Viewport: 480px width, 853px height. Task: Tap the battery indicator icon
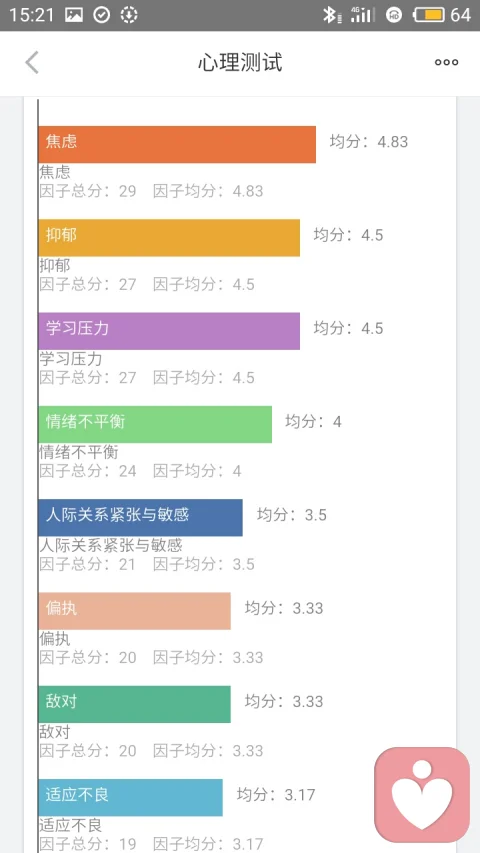tap(429, 15)
